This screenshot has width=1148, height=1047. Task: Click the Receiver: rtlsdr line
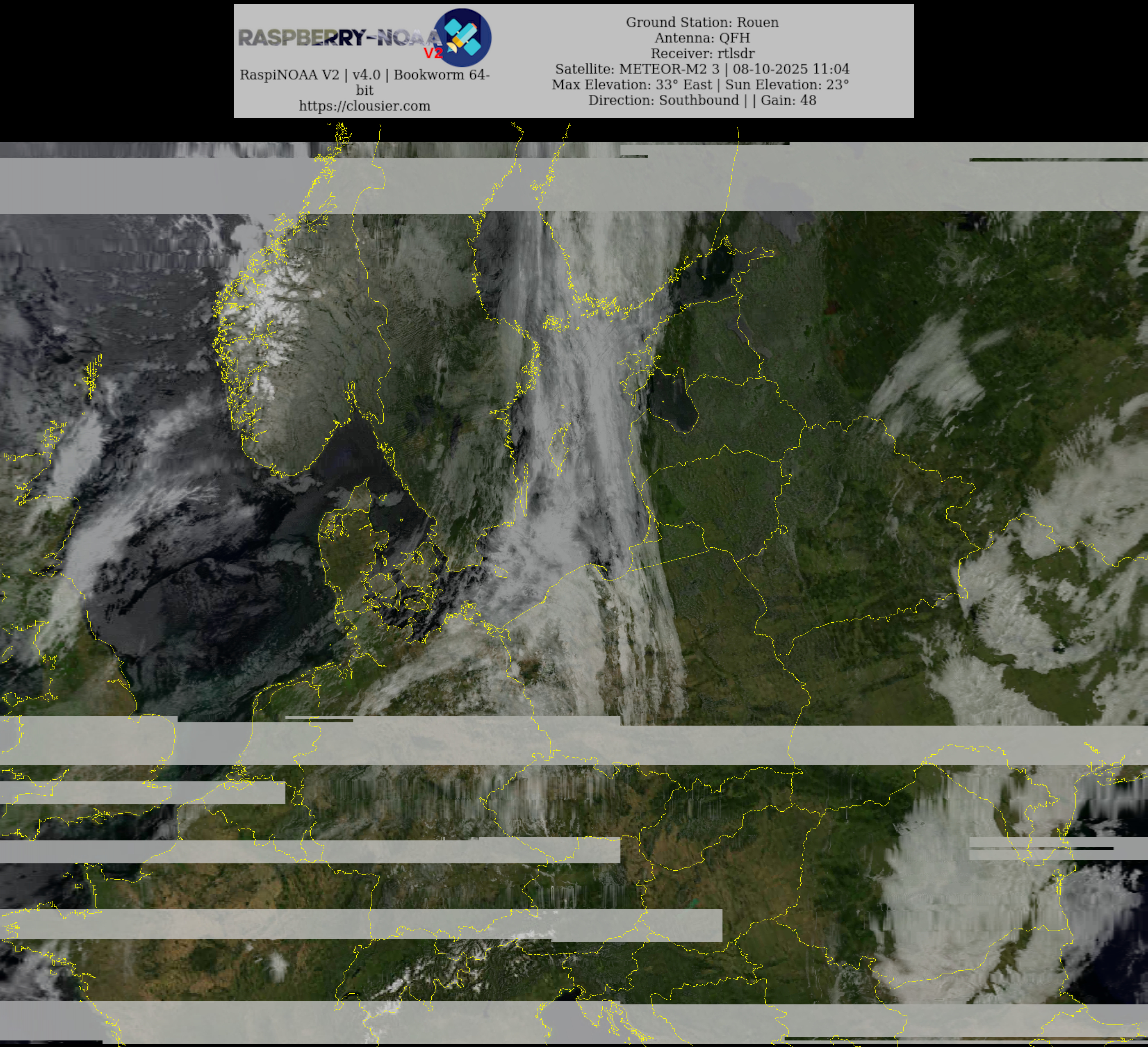pyautogui.click(x=702, y=54)
